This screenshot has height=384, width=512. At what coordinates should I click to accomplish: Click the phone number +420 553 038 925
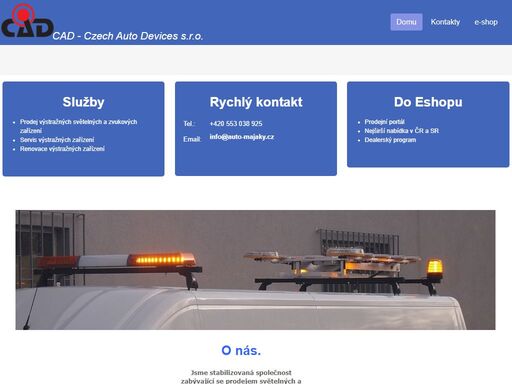pos(236,124)
